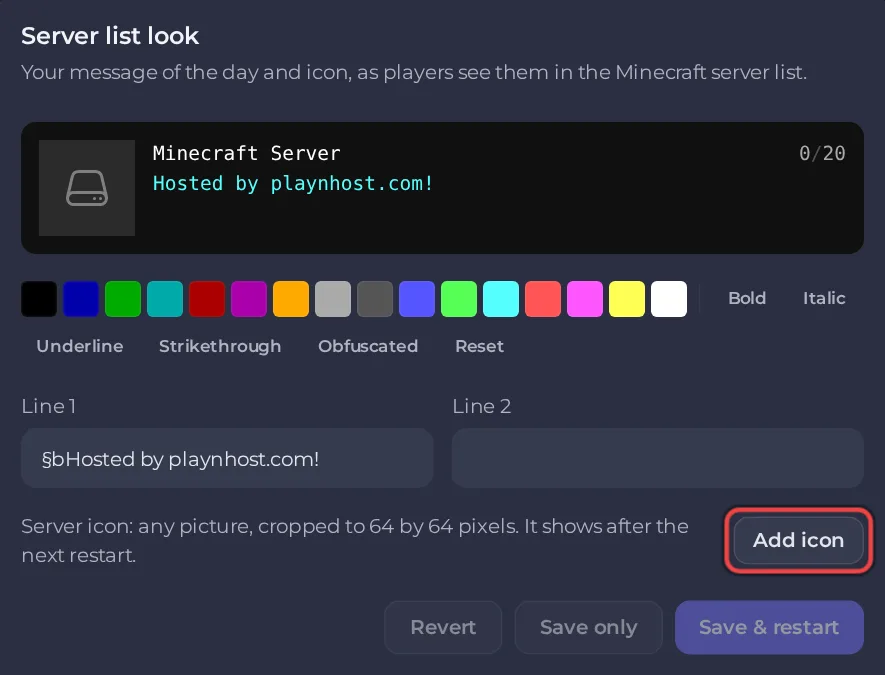Click the server icon placeholder in preview

coord(87,188)
